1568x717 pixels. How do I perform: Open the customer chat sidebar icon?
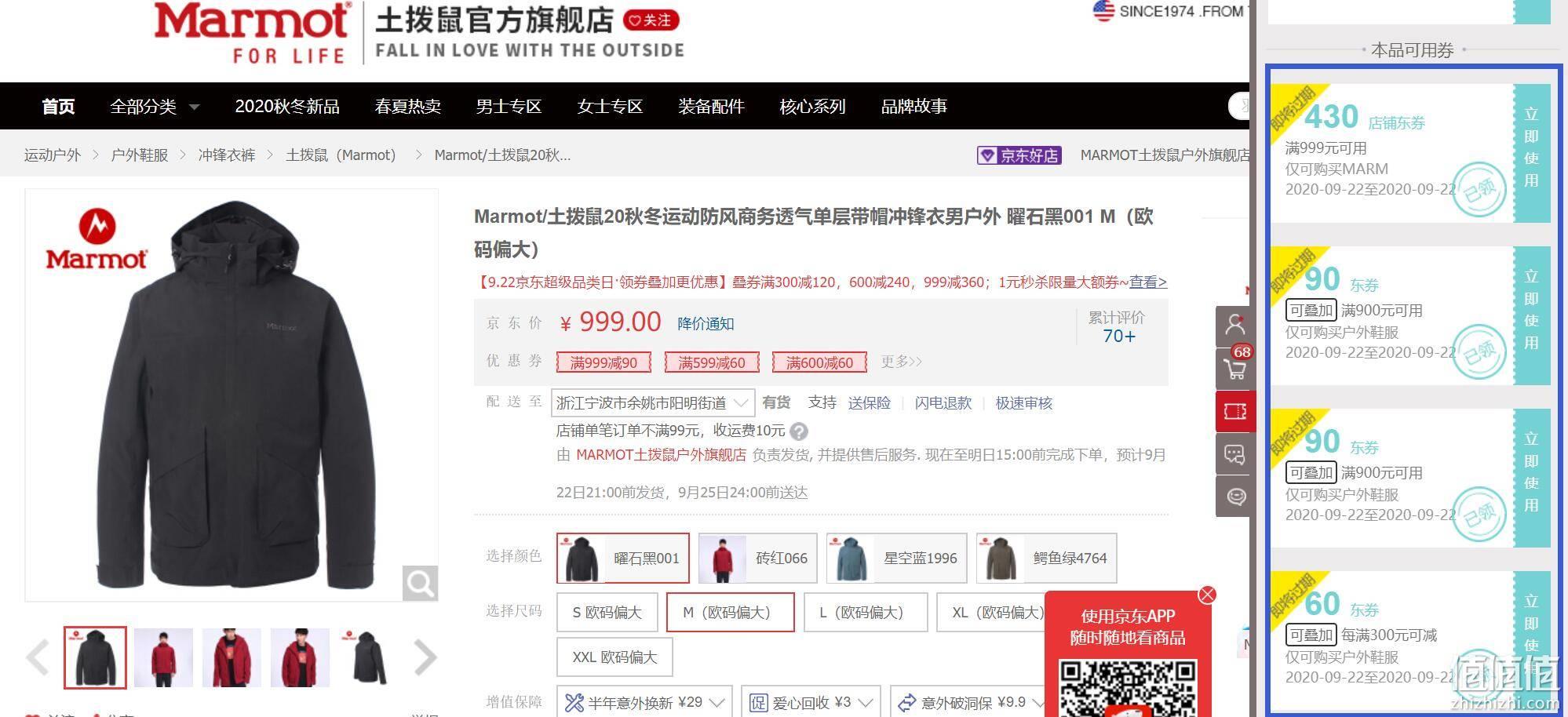click(1234, 454)
